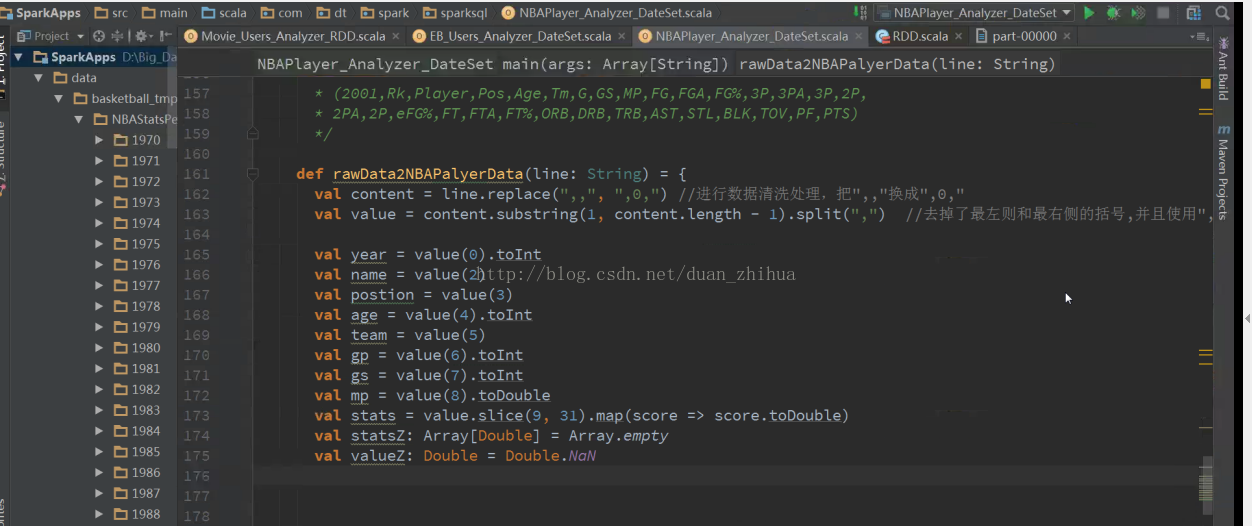The height and width of the screenshot is (526, 1252).
Task: Expand the 1988 folder
Action: (99, 514)
